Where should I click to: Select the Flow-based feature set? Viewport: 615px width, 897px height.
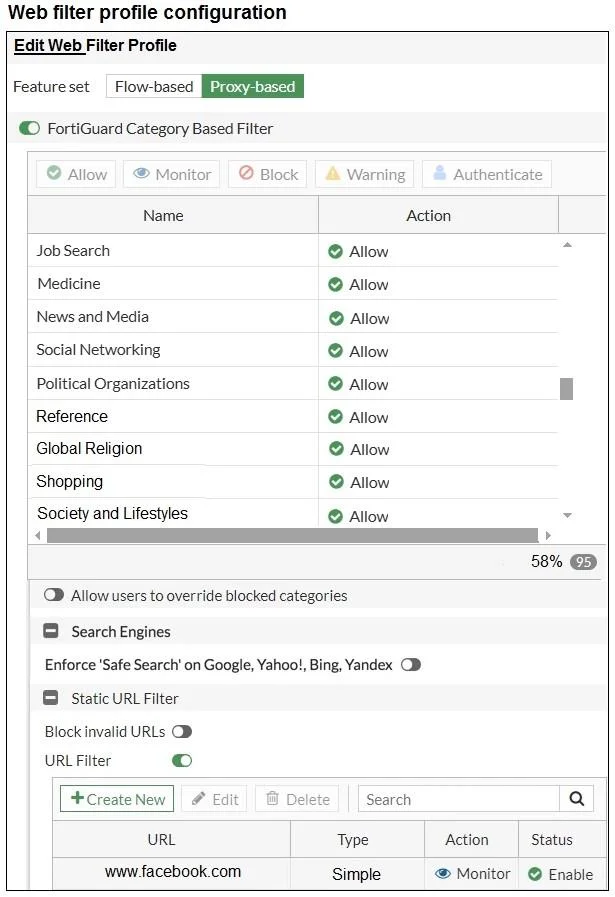(x=154, y=86)
